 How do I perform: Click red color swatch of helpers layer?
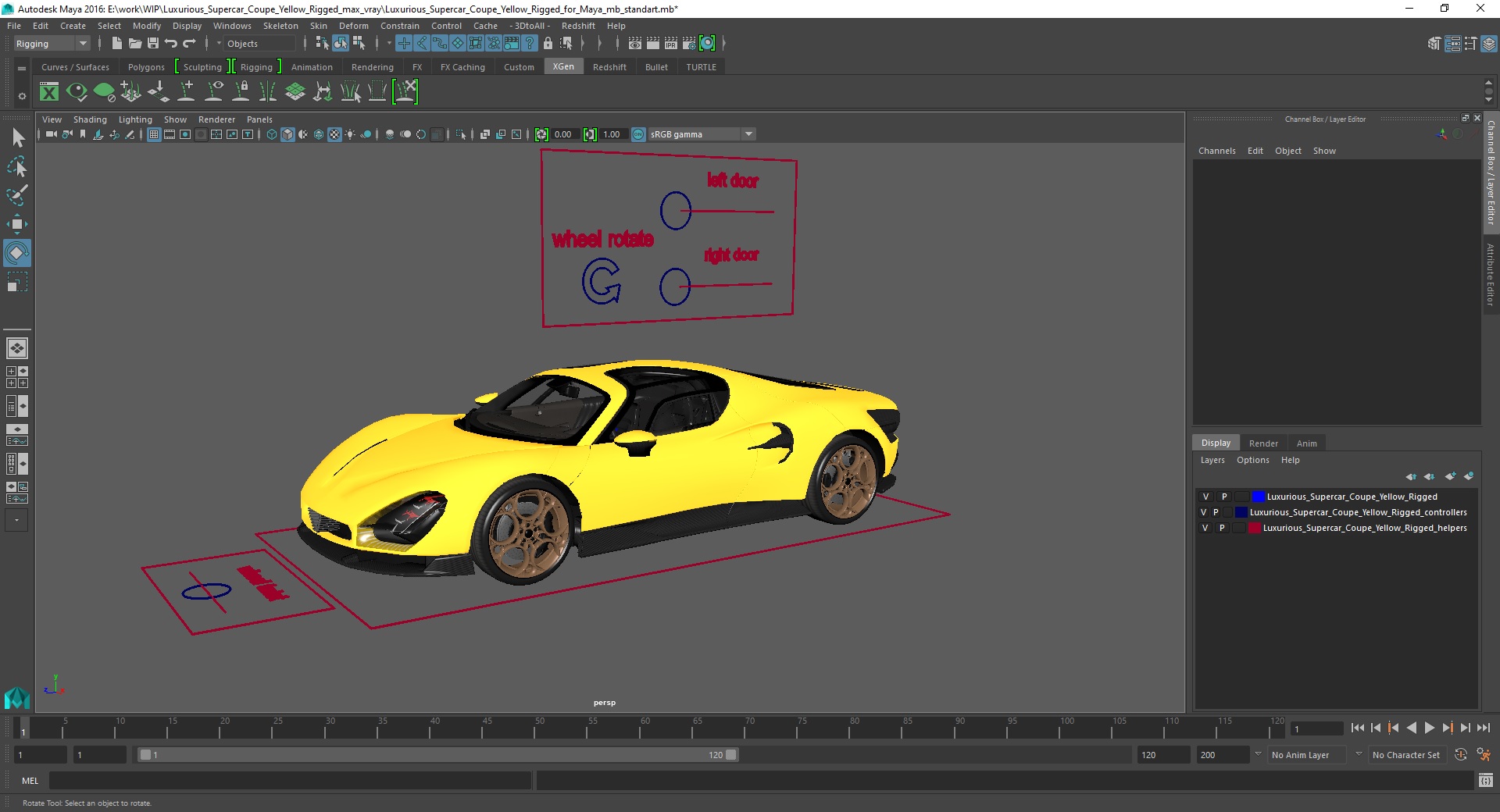pyautogui.click(x=1255, y=528)
